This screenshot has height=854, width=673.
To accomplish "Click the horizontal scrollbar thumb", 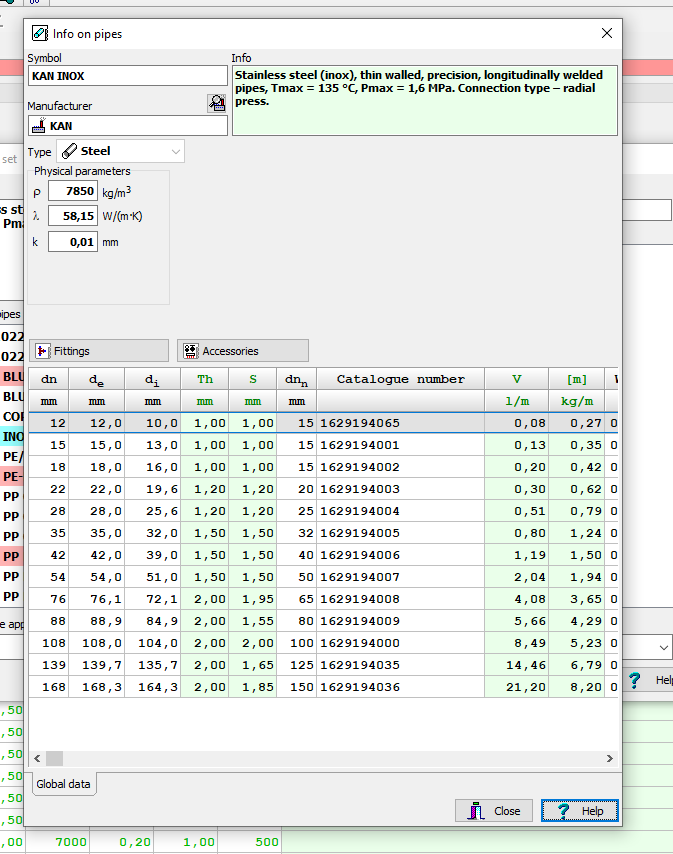I will click(x=54, y=758).
